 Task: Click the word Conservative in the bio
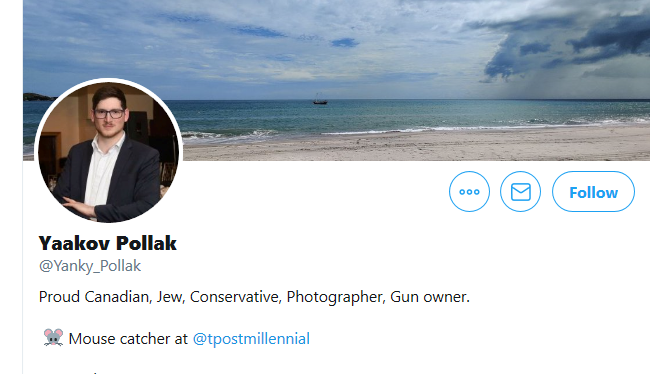(235, 297)
